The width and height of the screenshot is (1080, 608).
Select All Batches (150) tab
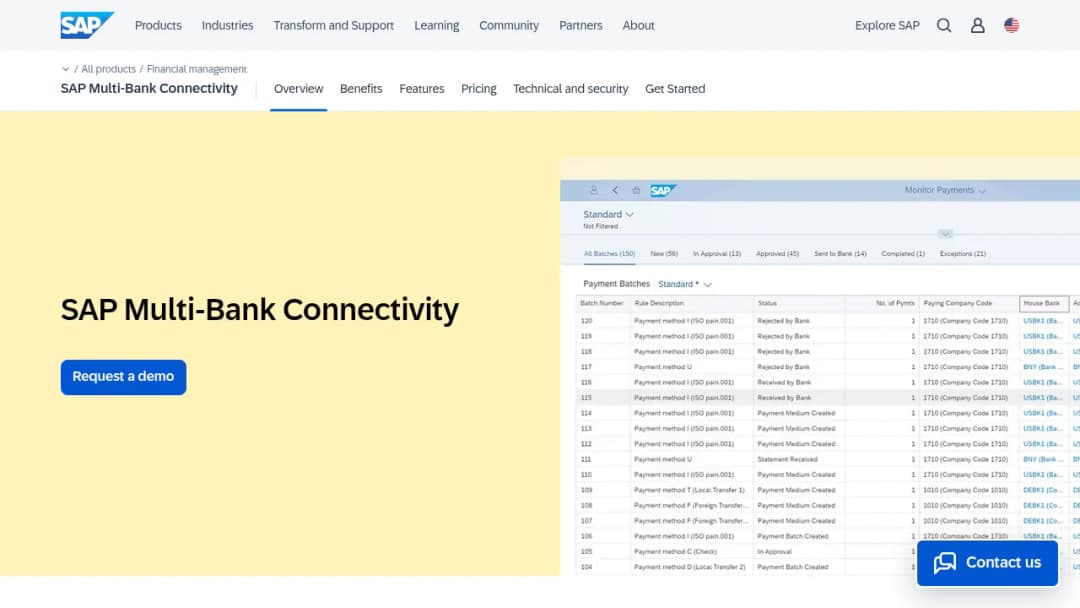tap(610, 253)
